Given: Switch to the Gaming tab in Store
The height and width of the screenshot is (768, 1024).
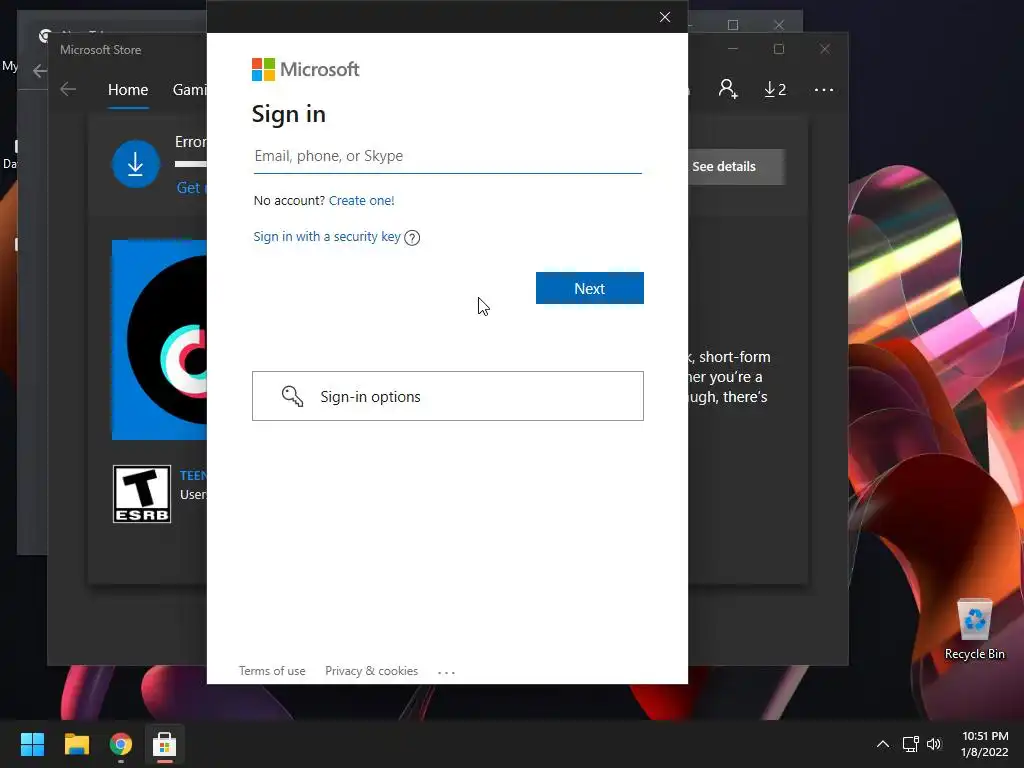Looking at the screenshot, I should (189, 89).
